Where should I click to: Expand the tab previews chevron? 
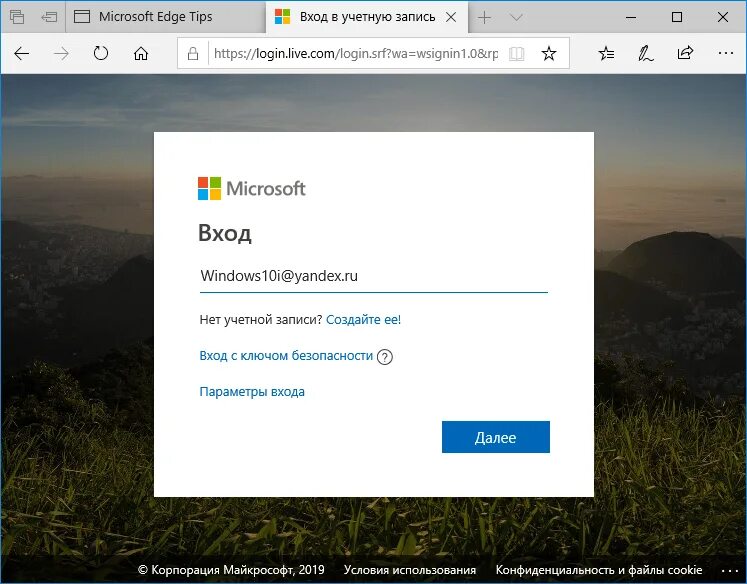(x=516, y=18)
